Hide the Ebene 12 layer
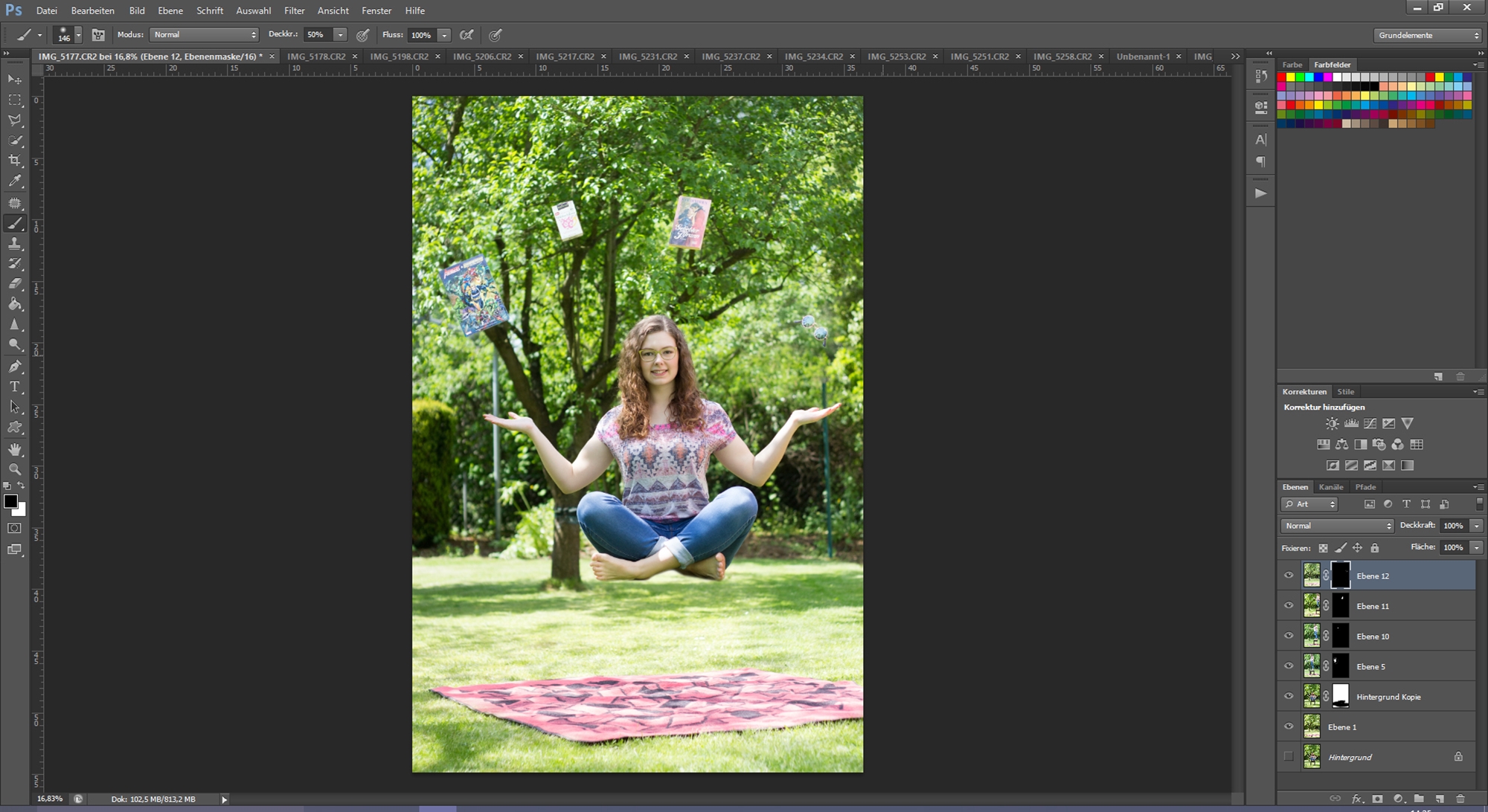Image resolution: width=1488 pixels, height=812 pixels. 1289,576
